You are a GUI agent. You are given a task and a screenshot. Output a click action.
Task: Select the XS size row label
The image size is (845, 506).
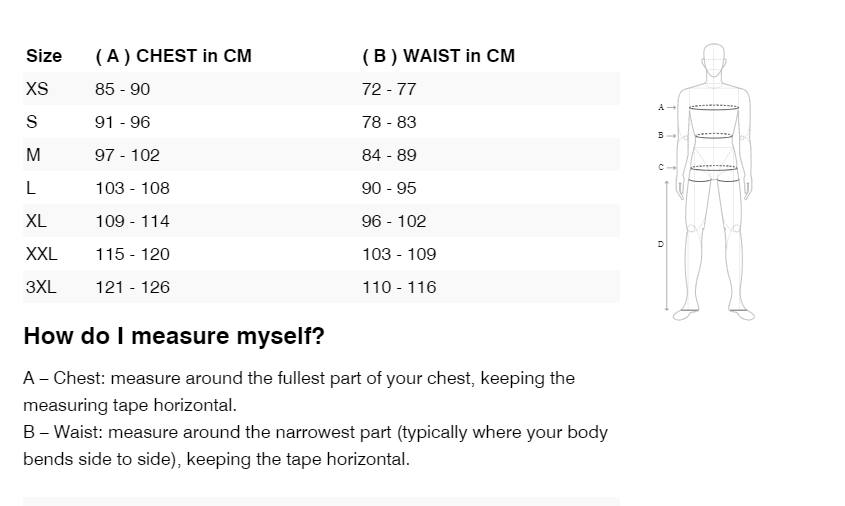tap(37, 89)
